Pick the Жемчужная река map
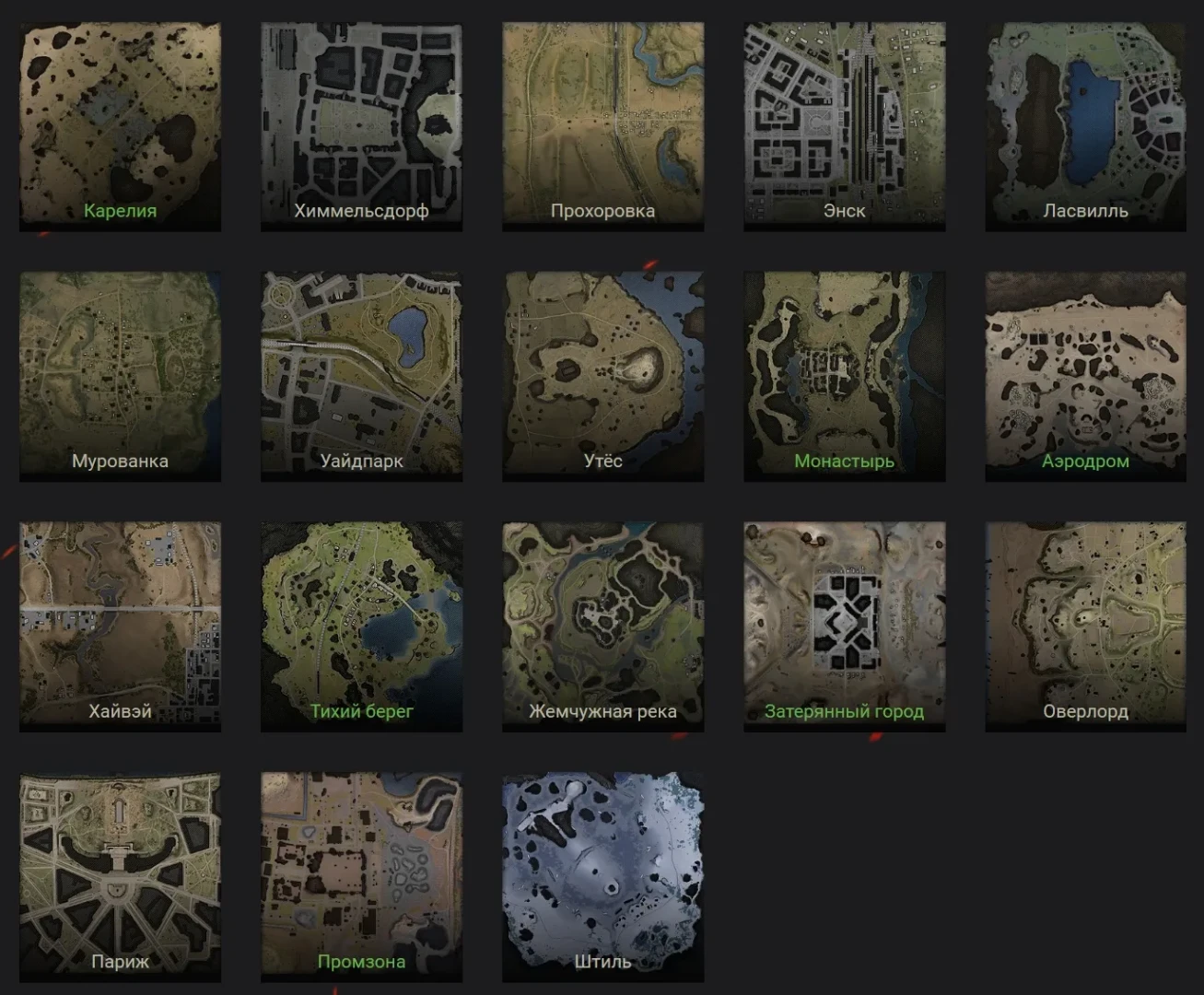This screenshot has height=995, width=1204. click(x=602, y=626)
